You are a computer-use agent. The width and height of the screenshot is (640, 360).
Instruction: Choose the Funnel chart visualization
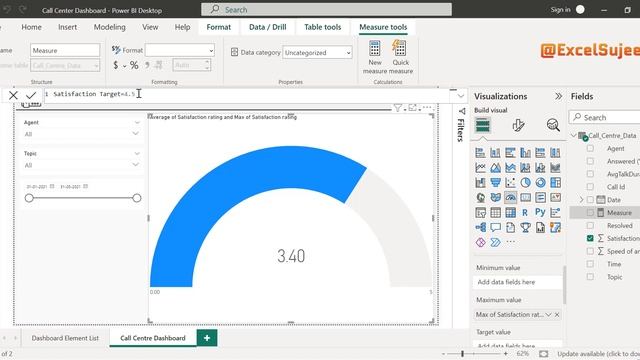[496, 182]
